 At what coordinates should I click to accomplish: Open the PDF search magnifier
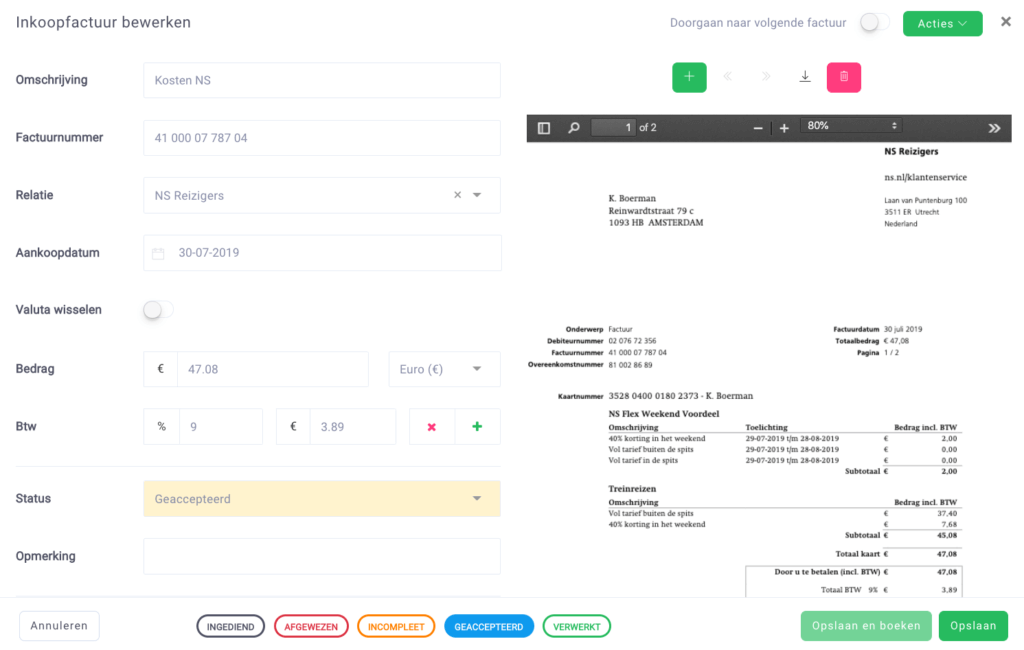(x=573, y=128)
